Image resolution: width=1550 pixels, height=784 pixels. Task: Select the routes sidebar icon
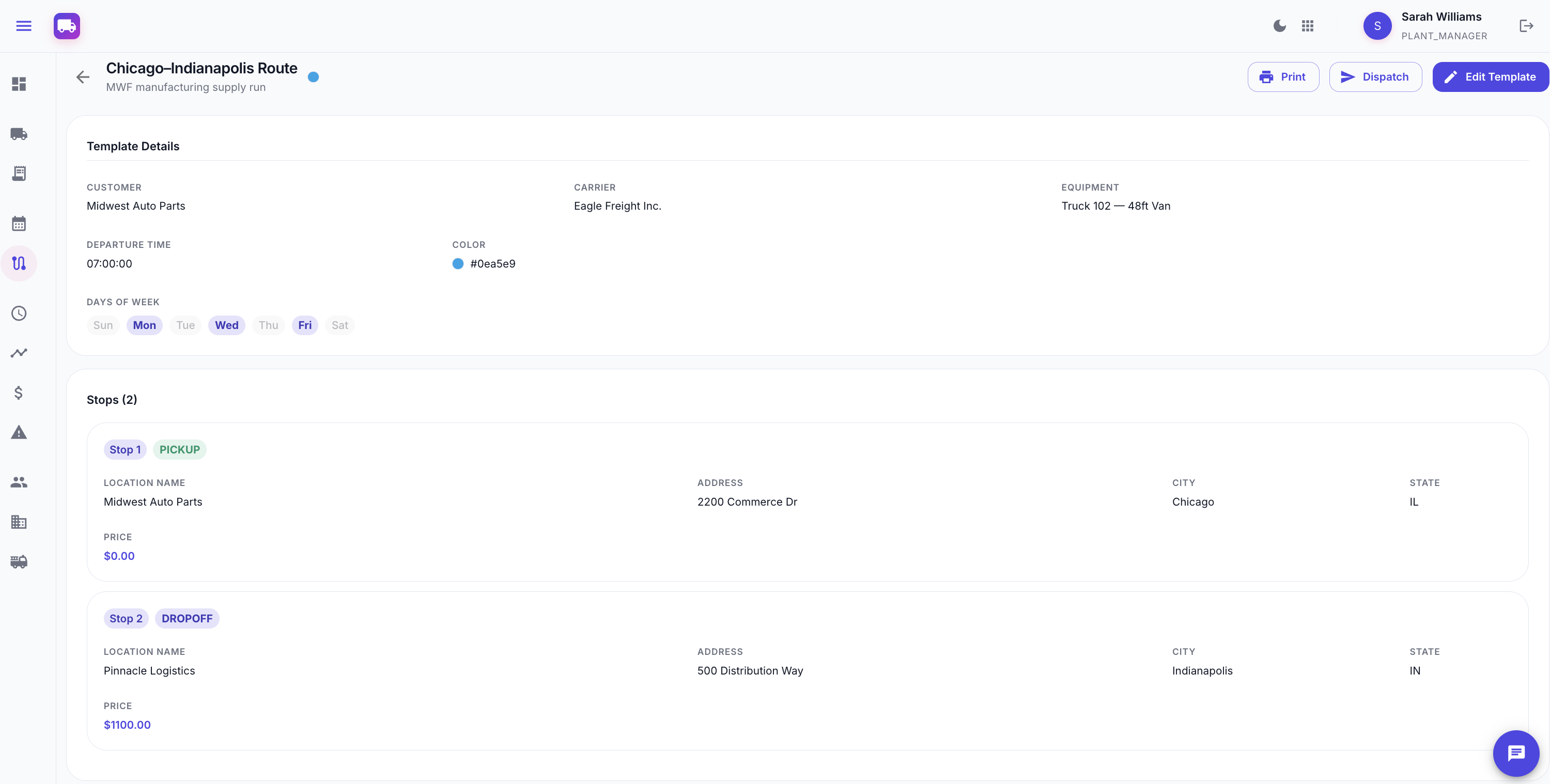click(19, 263)
